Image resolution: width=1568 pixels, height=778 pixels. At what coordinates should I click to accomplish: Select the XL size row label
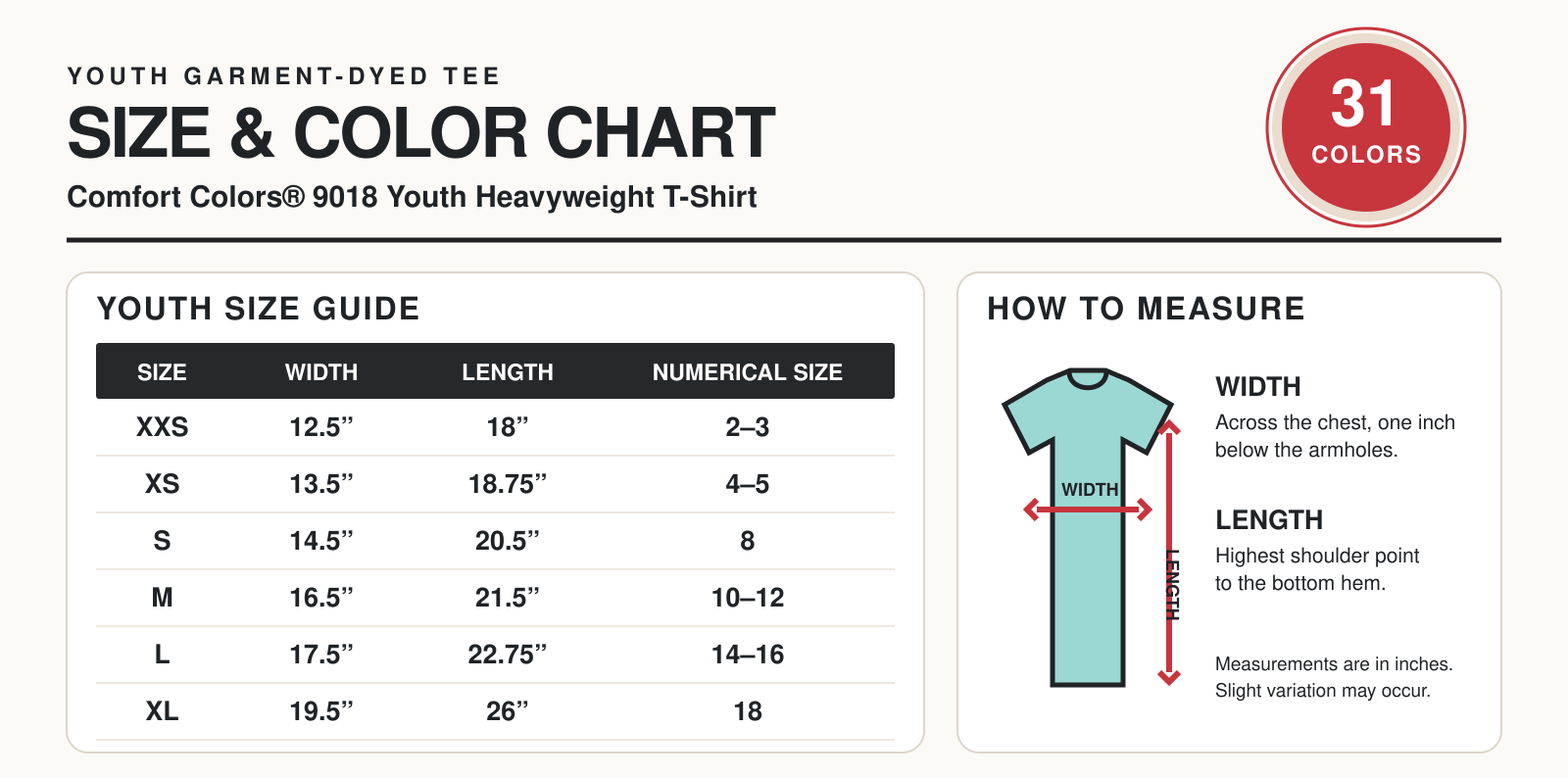click(x=162, y=711)
